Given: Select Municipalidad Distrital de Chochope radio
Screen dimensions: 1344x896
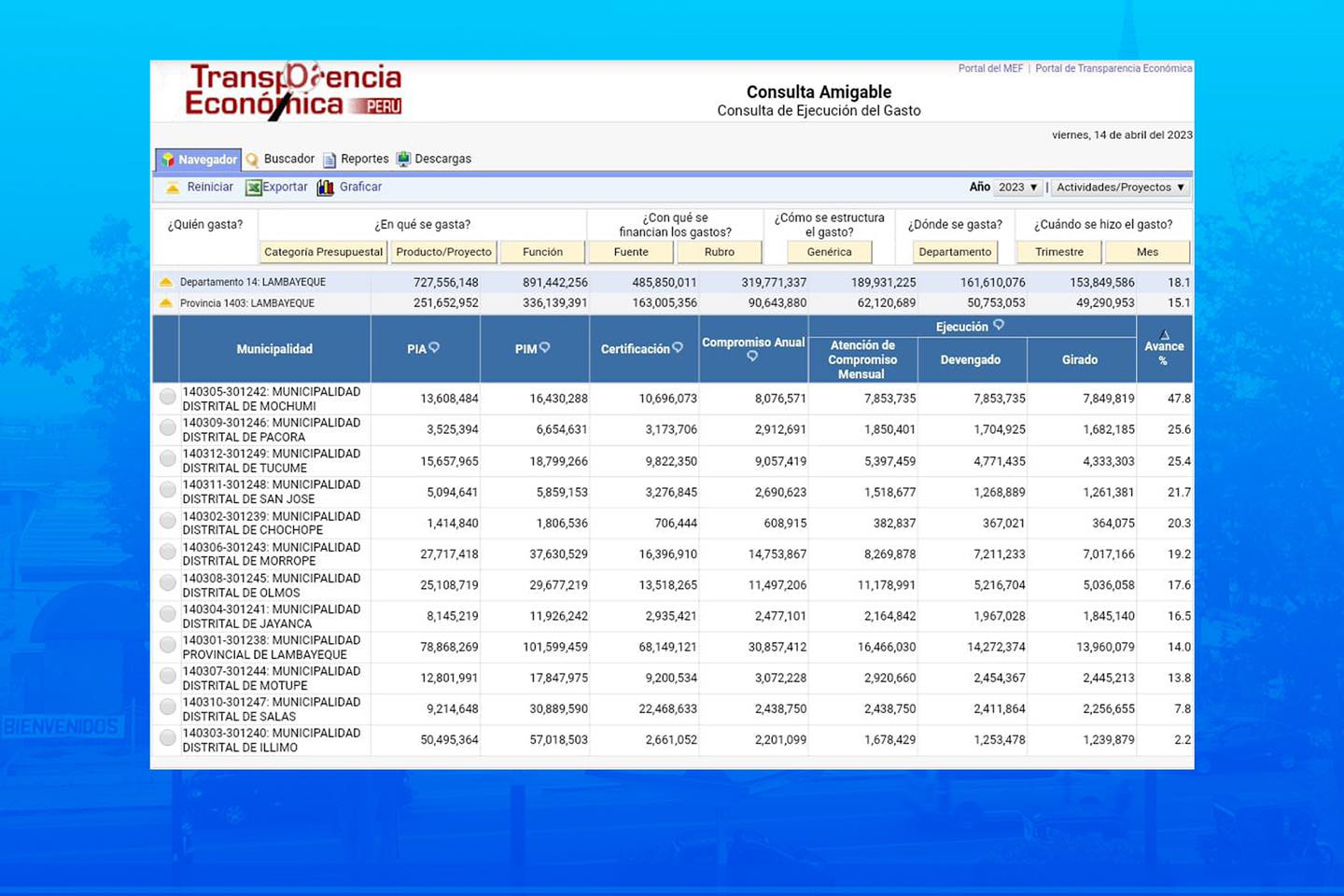Looking at the screenshot, I should (168, 521).
